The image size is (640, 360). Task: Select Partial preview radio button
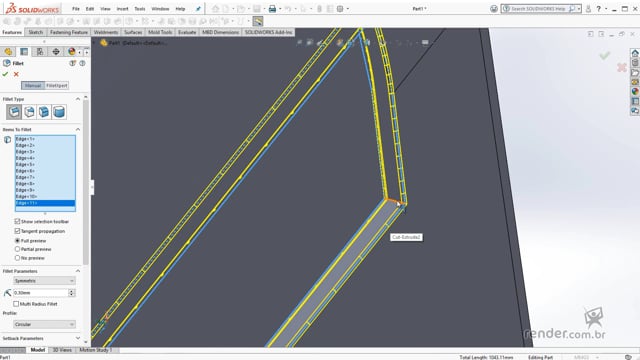tap(17, 249)
